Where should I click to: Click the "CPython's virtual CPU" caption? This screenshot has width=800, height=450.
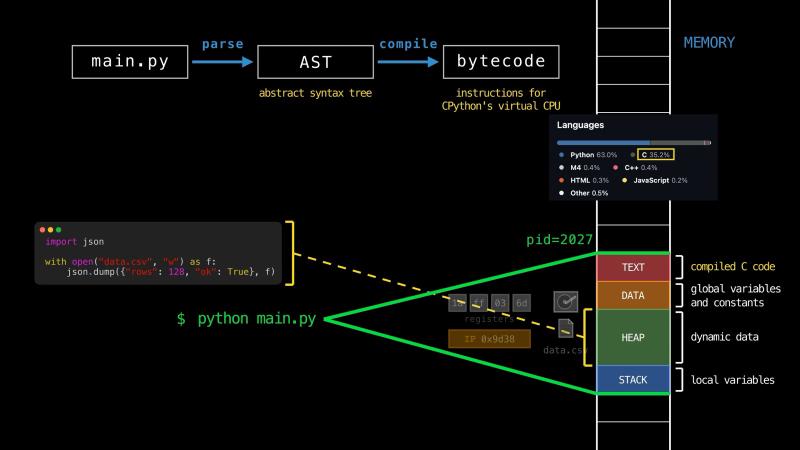pyautogui.click(x=501, y=106)
